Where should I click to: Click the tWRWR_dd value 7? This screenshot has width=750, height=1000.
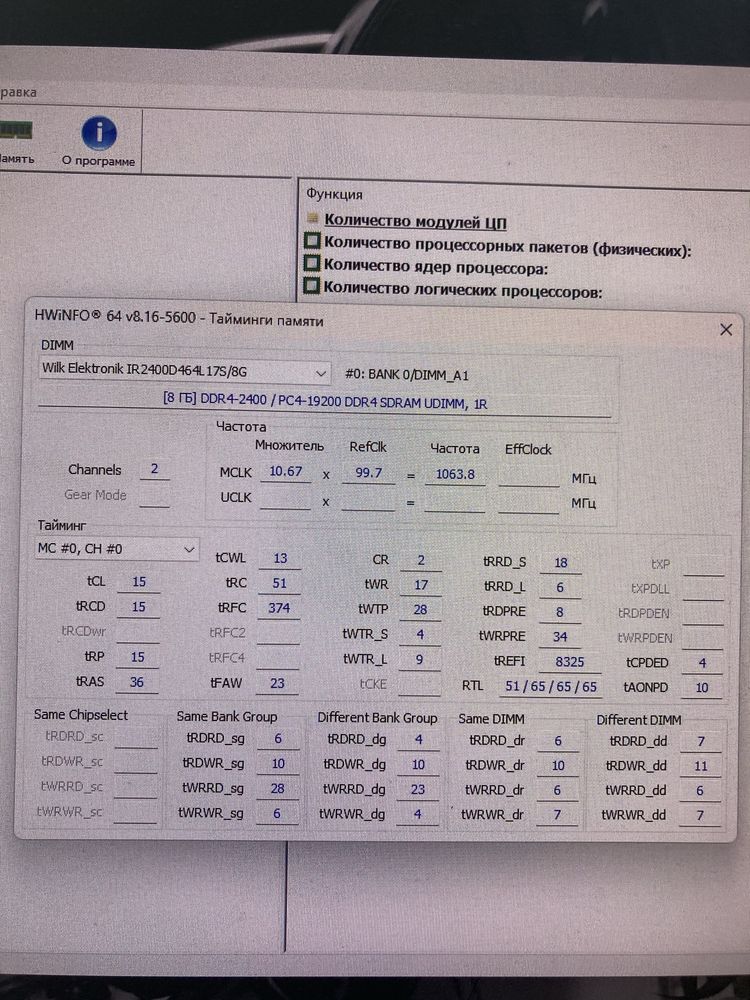pyautogui.click(x=700, y=816)
